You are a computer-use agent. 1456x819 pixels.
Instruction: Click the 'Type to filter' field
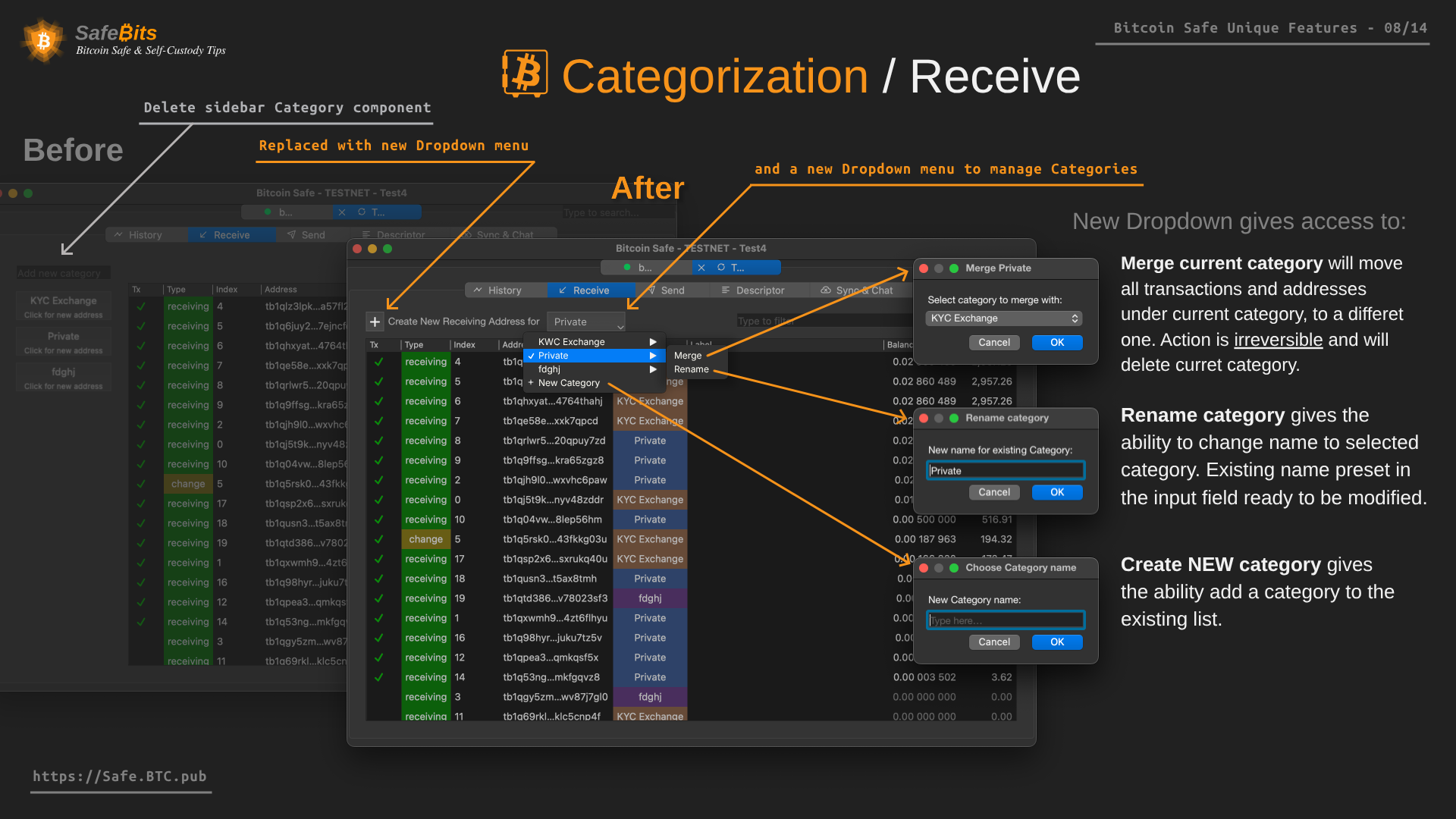(823, 321)
